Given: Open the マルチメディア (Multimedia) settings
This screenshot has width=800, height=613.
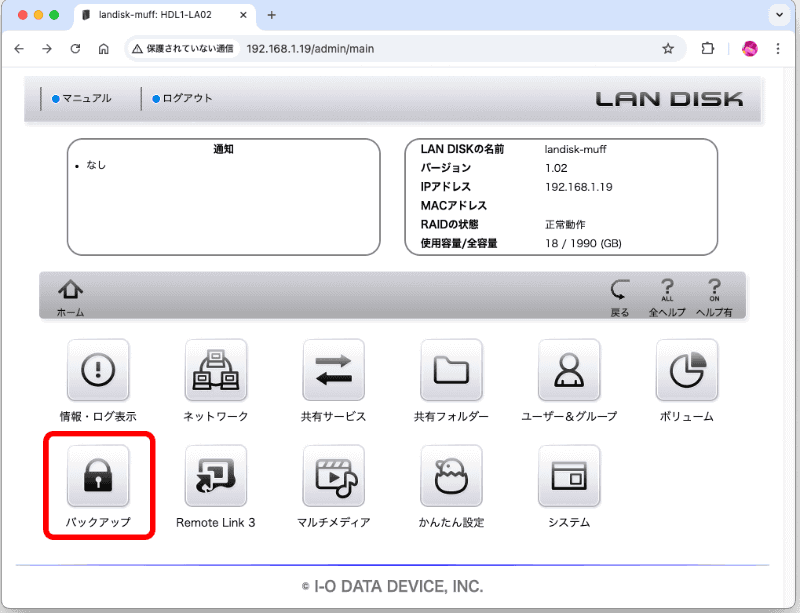Looking at the screenshot, I should click(333, 476).
